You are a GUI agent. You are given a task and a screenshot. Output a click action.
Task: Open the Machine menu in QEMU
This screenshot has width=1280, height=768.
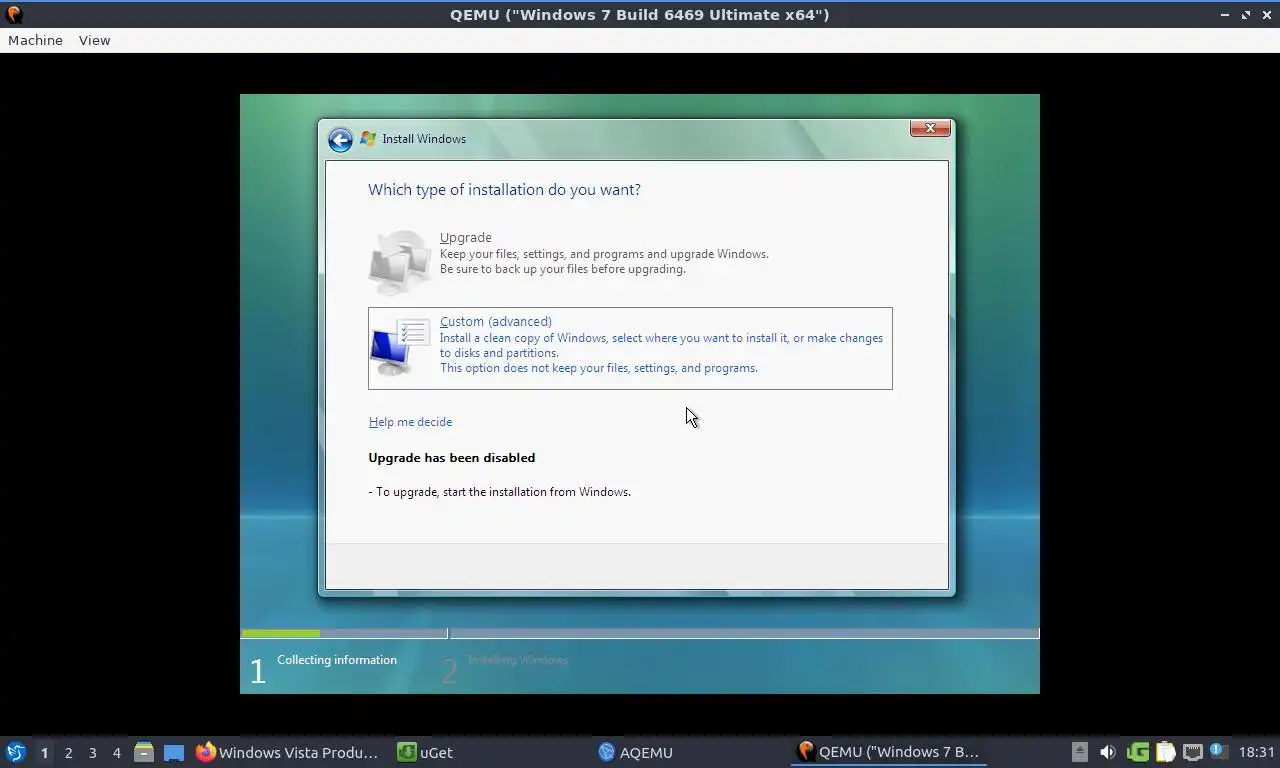tap(35, 40)
